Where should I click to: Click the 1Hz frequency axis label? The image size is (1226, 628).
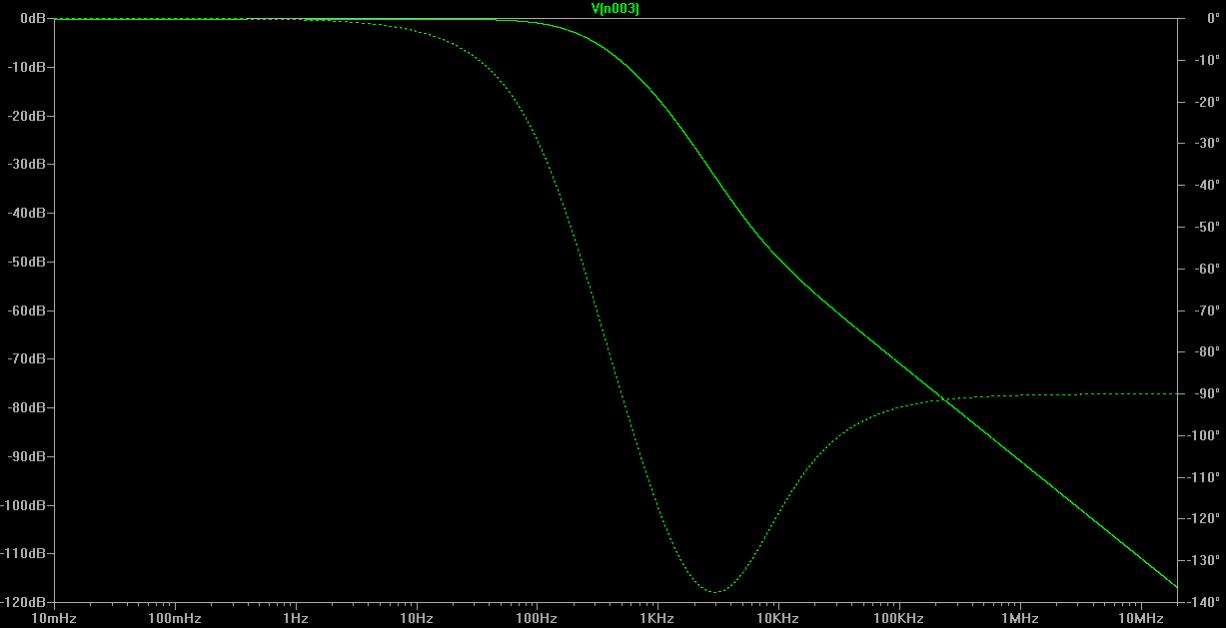point(295,619)
